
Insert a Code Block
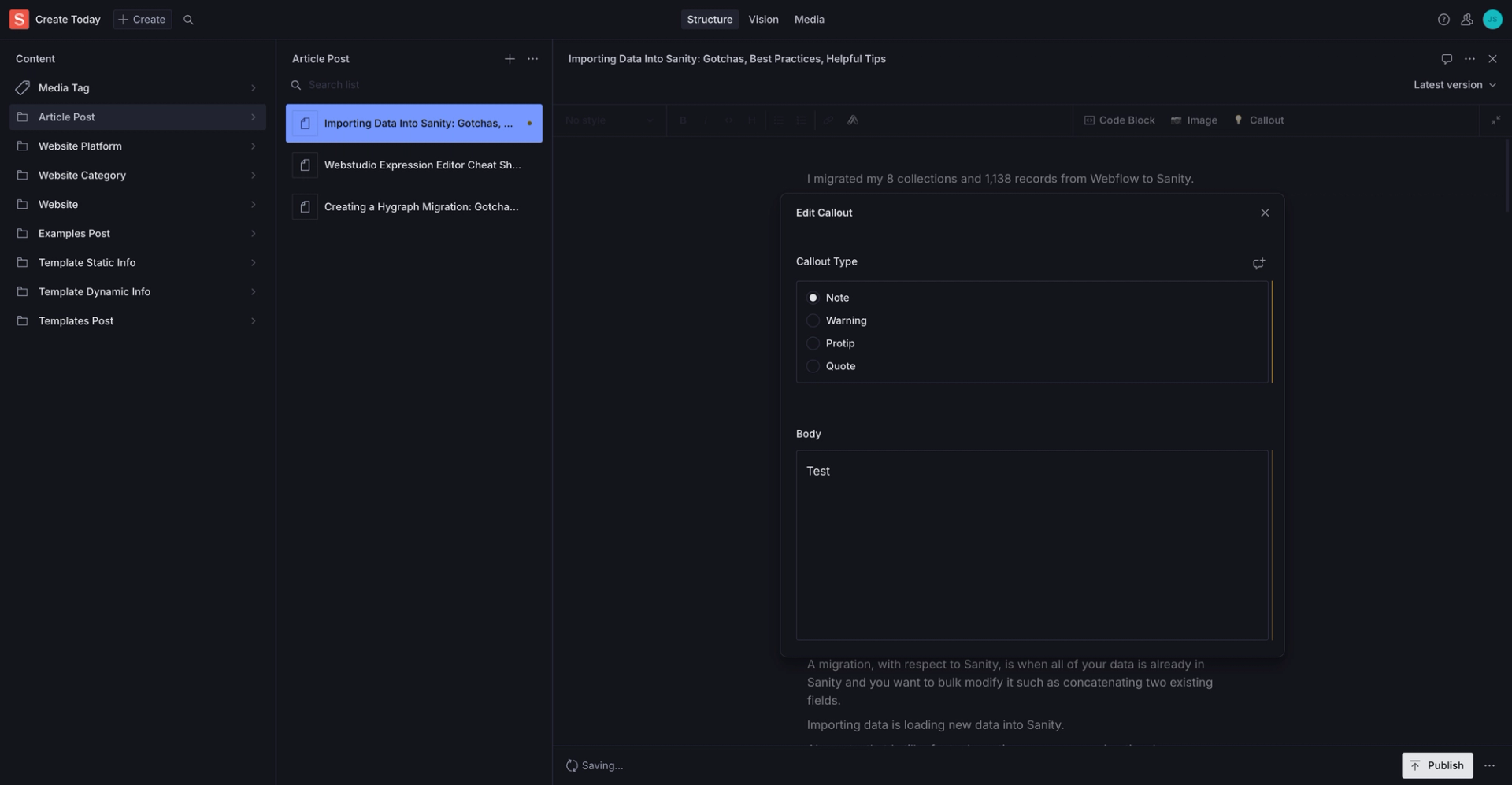point(1119,120)
